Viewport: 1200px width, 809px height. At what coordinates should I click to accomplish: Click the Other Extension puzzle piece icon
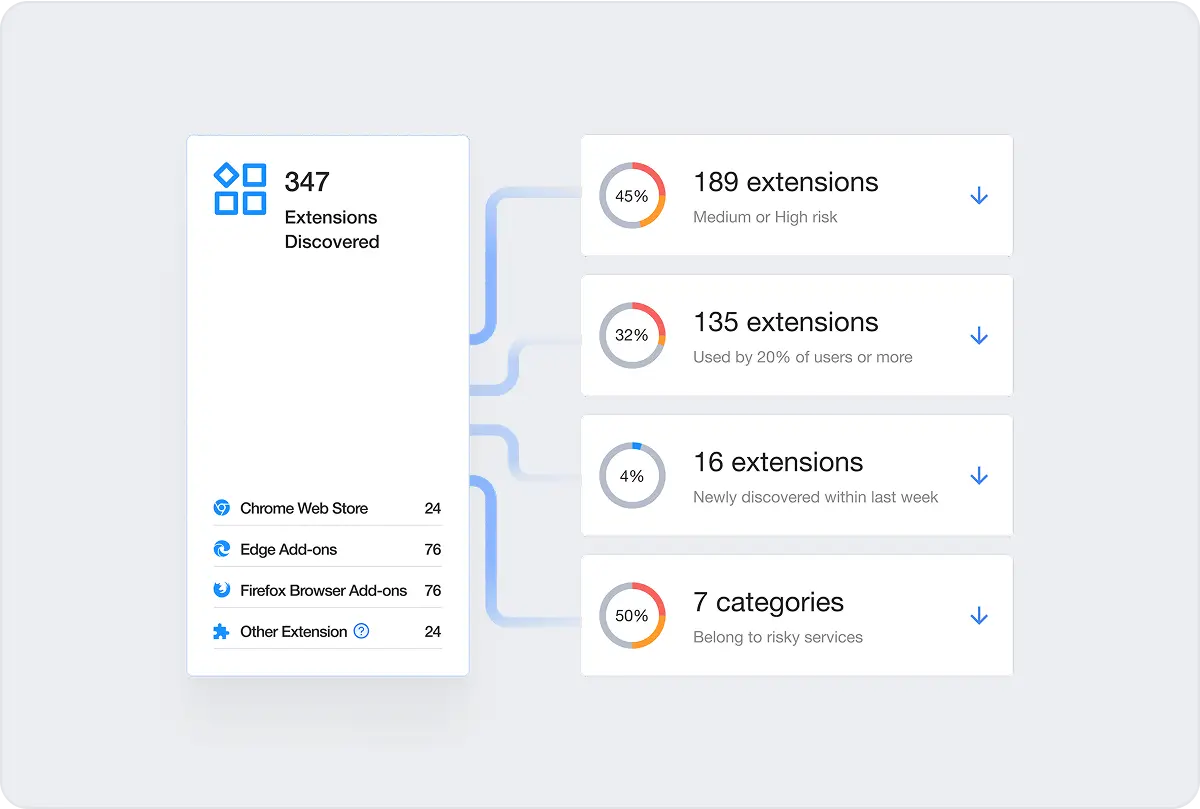(222, 631)
